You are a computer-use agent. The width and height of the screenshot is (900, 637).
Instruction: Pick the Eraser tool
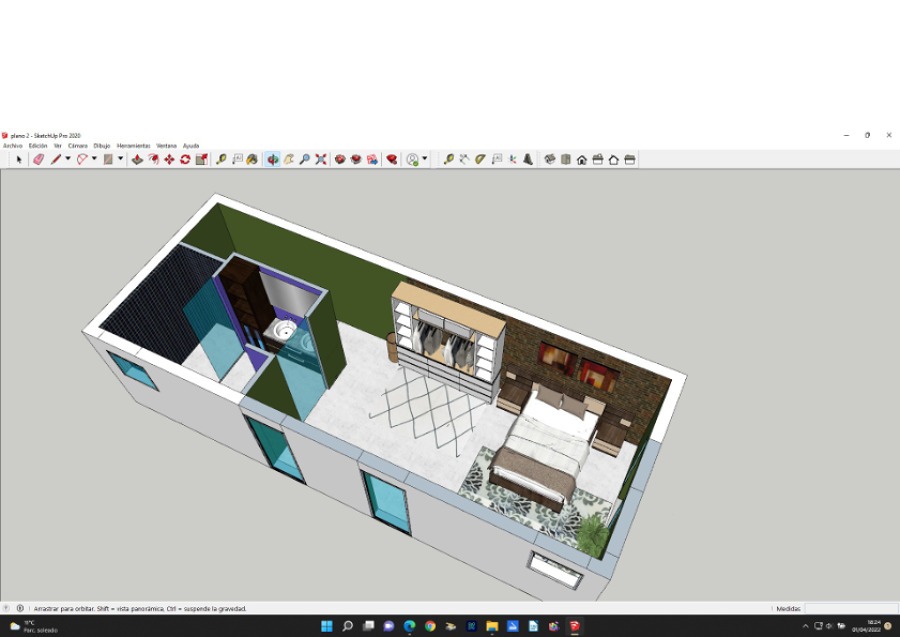tap(38, 159)
